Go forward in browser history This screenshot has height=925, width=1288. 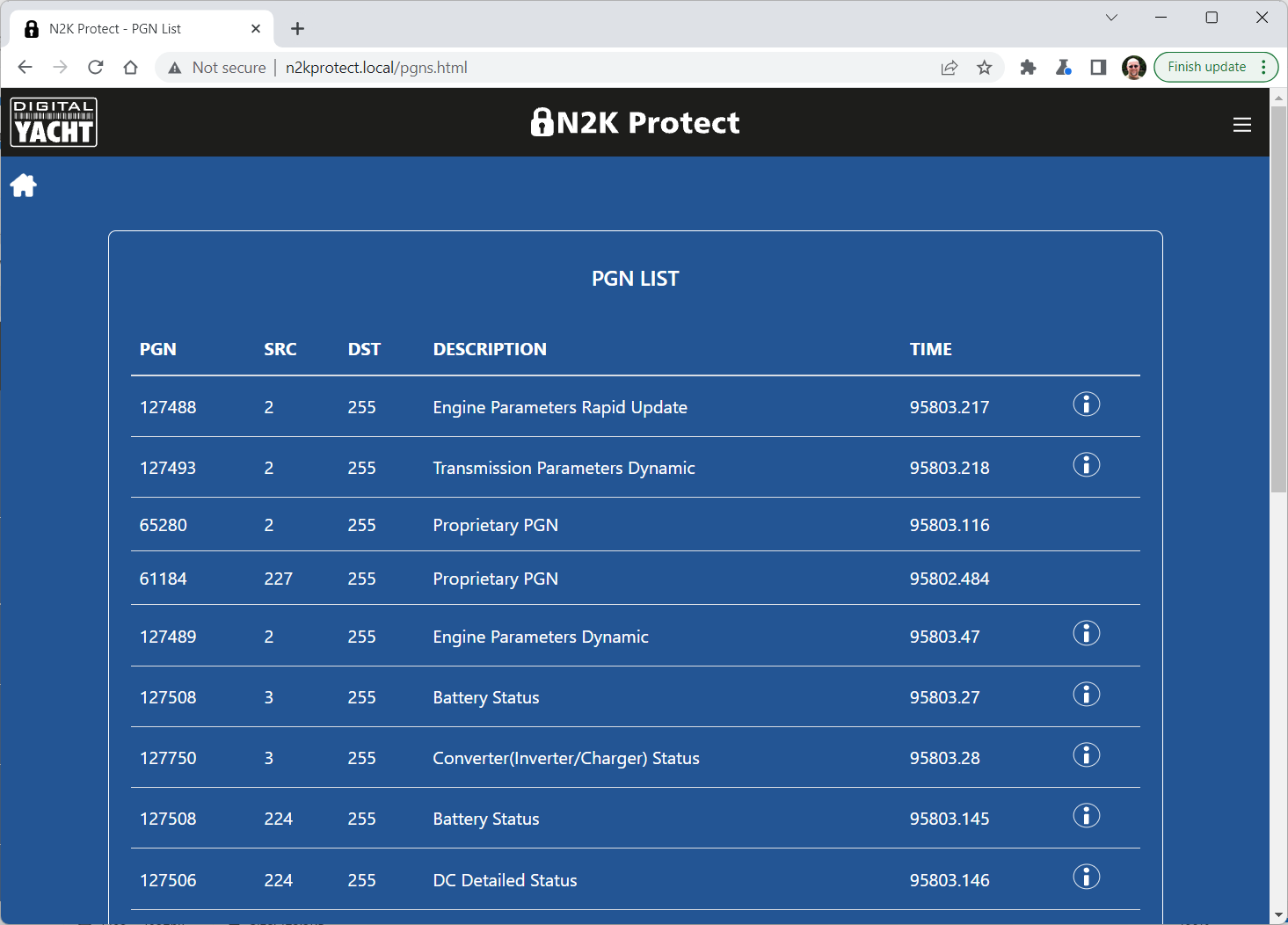point(60,68)
